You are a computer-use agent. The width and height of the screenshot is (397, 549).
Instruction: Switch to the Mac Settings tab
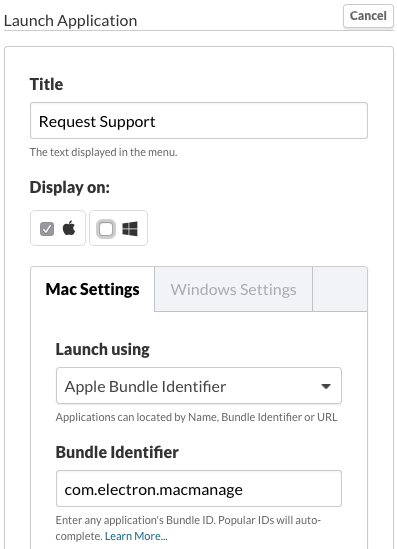[92, 289]
